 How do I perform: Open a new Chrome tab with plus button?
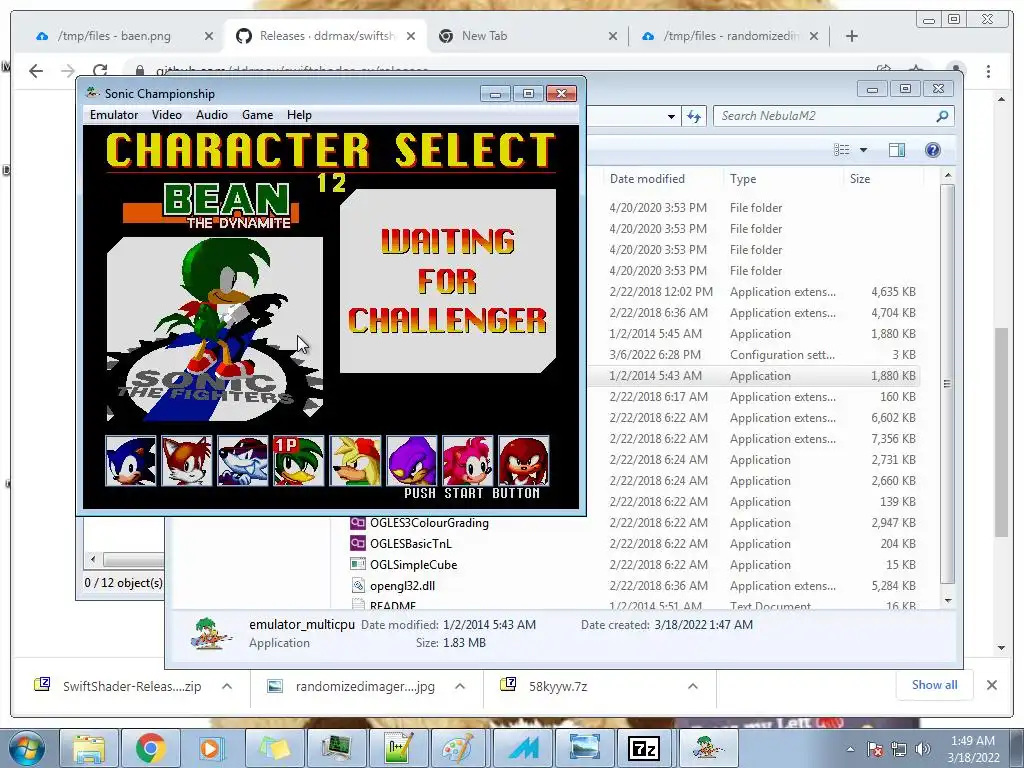point(852,36)
